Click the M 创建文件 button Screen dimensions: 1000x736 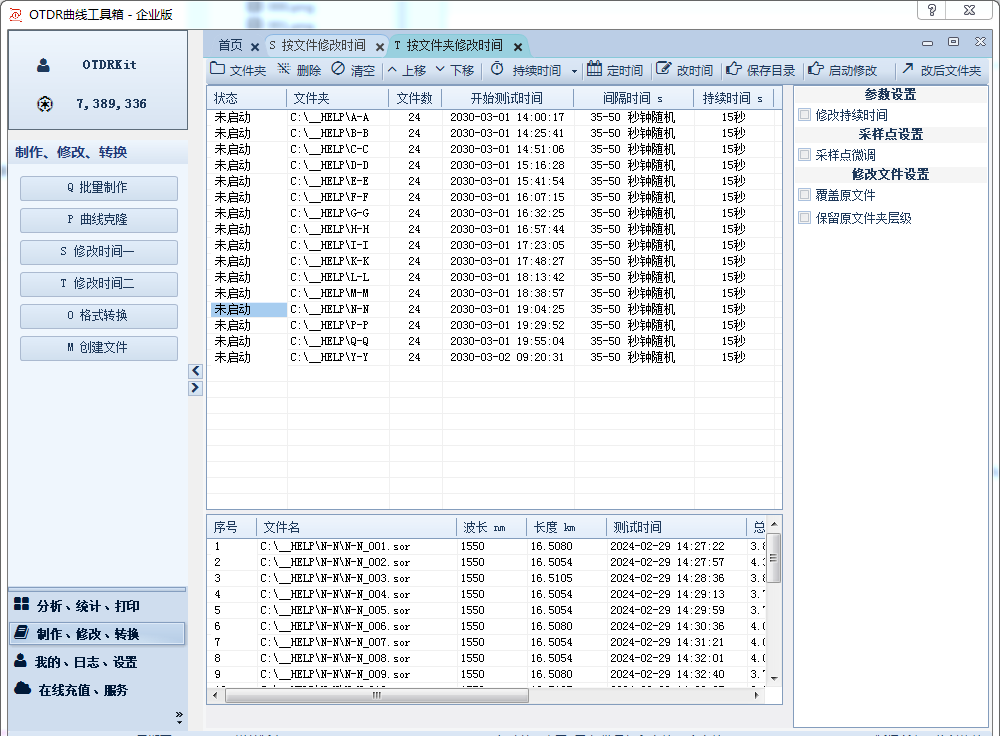coord(99,348)
